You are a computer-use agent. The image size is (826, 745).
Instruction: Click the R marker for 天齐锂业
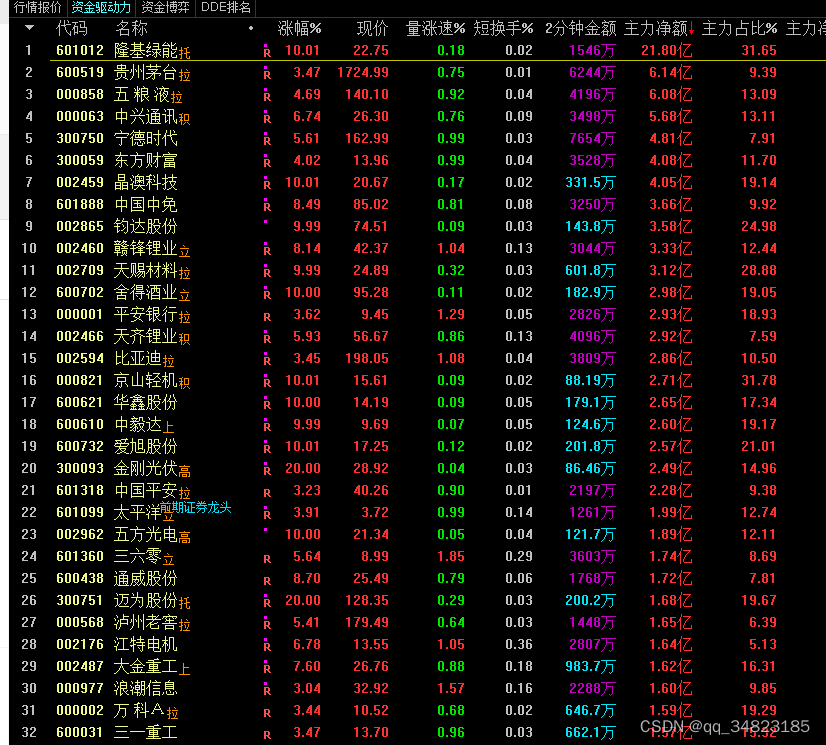point(267,337)
